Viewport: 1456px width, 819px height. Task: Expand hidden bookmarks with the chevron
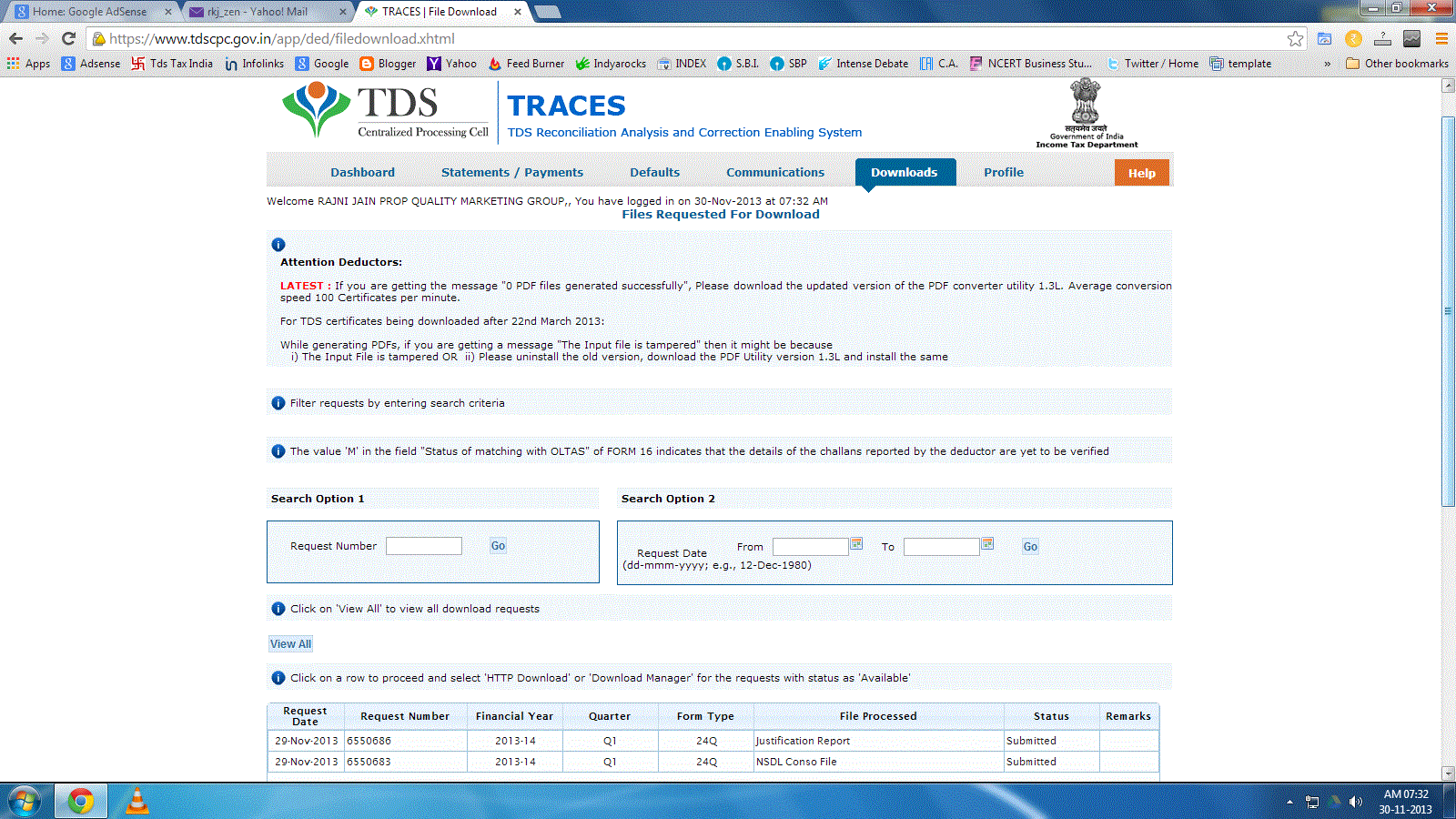pyautogui.click(x=1327, y=64)
